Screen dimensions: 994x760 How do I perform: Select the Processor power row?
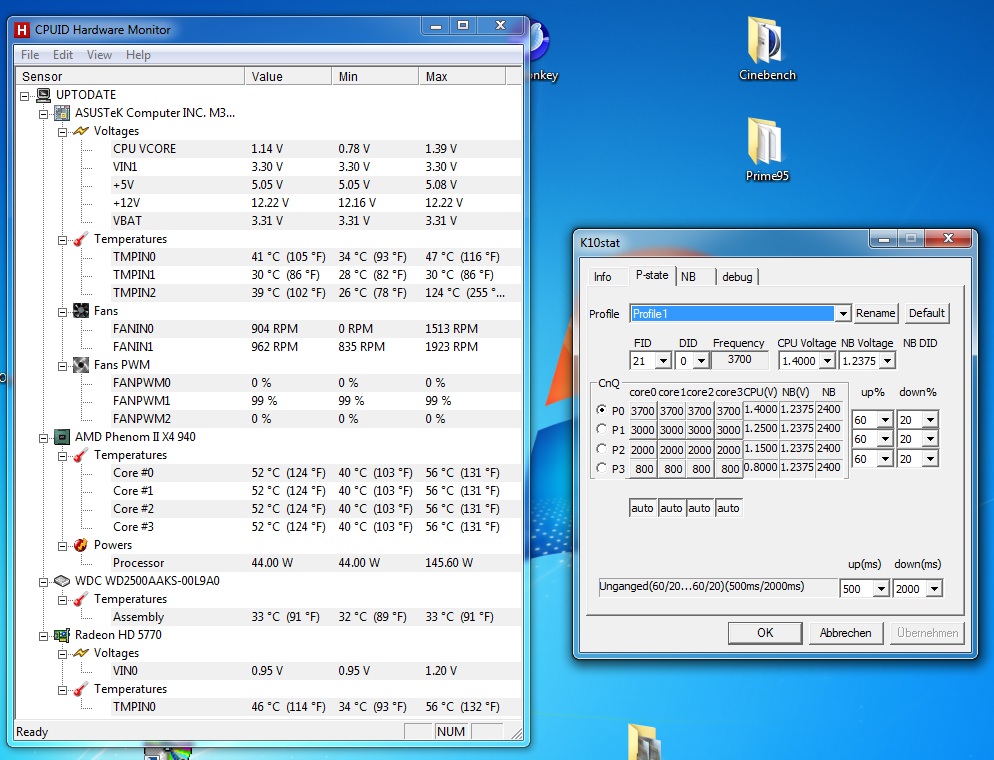click(316, 563)
